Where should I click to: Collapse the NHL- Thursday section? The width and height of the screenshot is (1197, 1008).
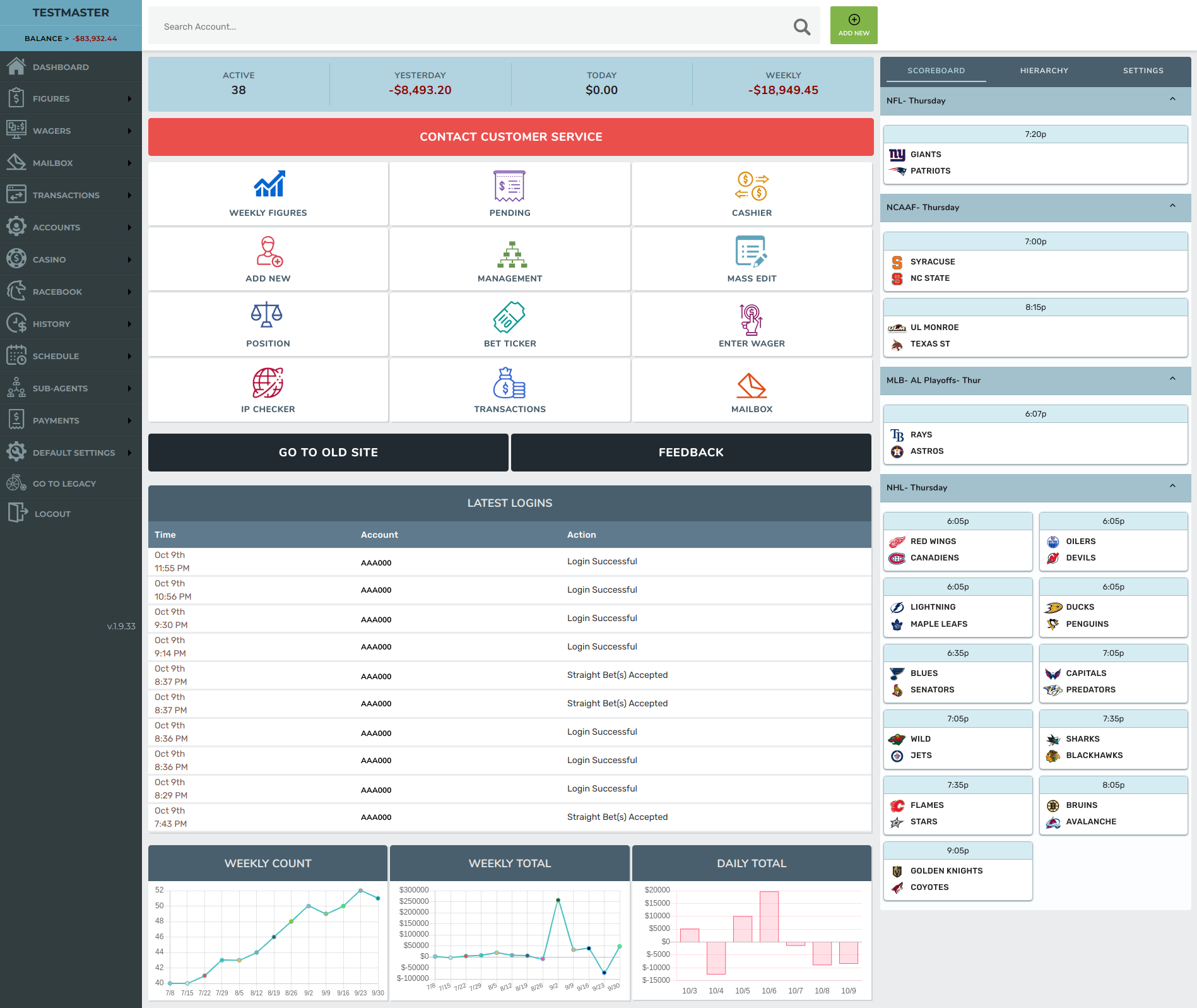tap(1172, 487)
